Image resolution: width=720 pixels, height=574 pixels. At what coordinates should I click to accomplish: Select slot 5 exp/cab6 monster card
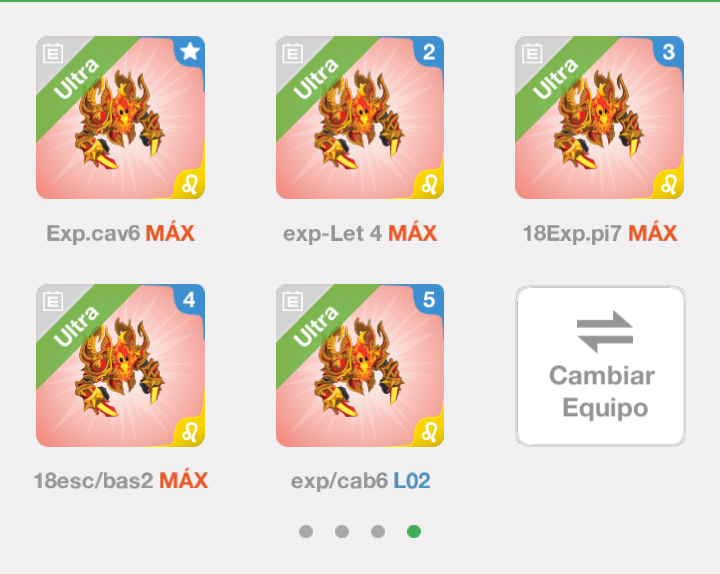point(360,366)
